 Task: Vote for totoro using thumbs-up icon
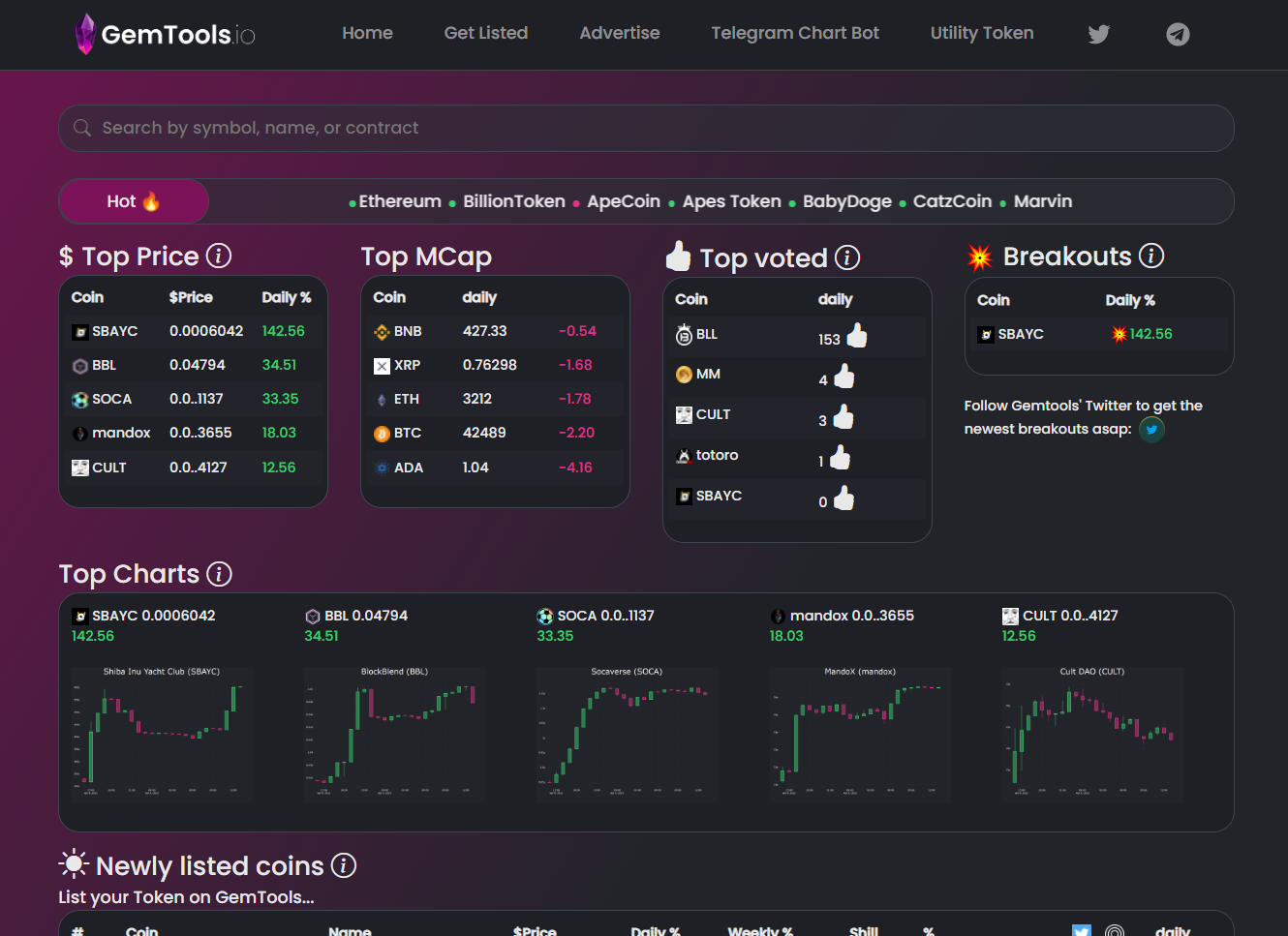pos(840,458)
